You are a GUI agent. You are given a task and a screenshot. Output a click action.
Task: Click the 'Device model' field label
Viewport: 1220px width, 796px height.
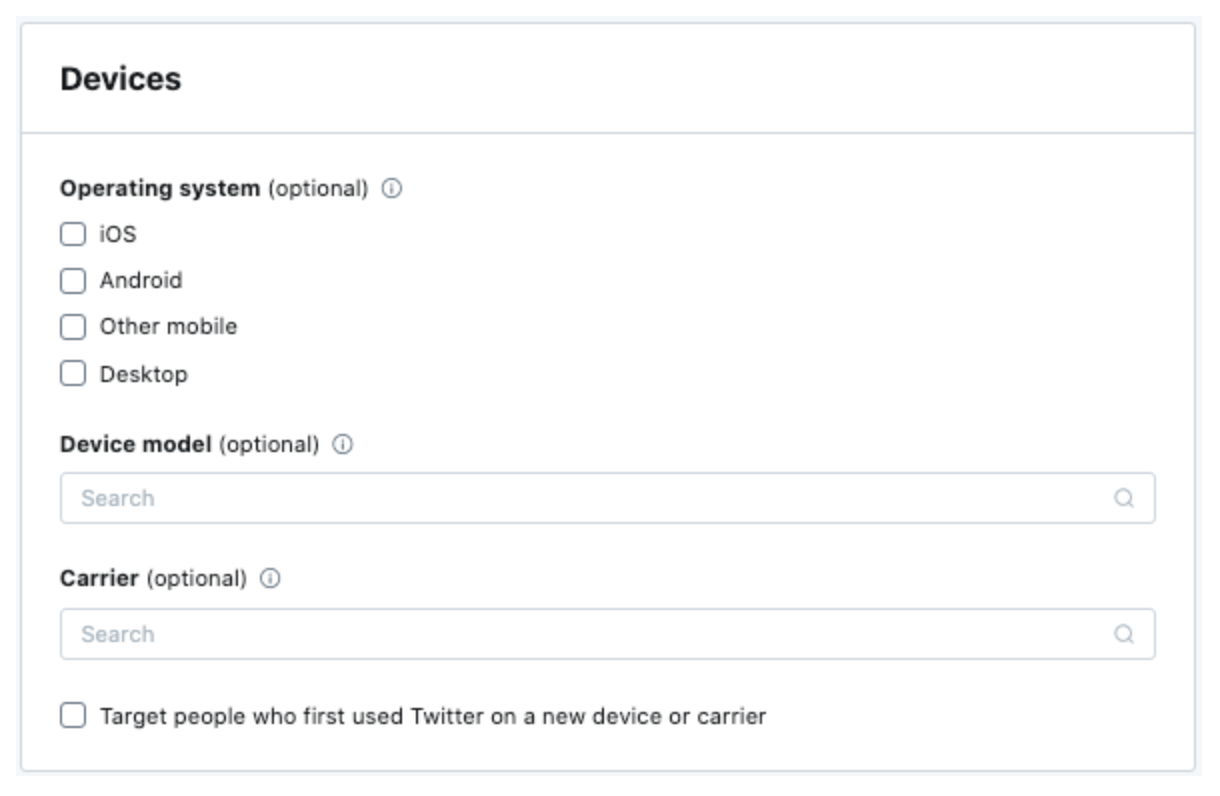135,445
